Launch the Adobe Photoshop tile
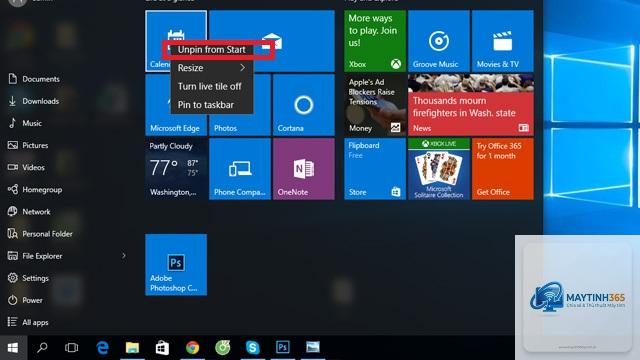Screen dimensions: 640x360 pyautogui.click(x=176, y=264)
